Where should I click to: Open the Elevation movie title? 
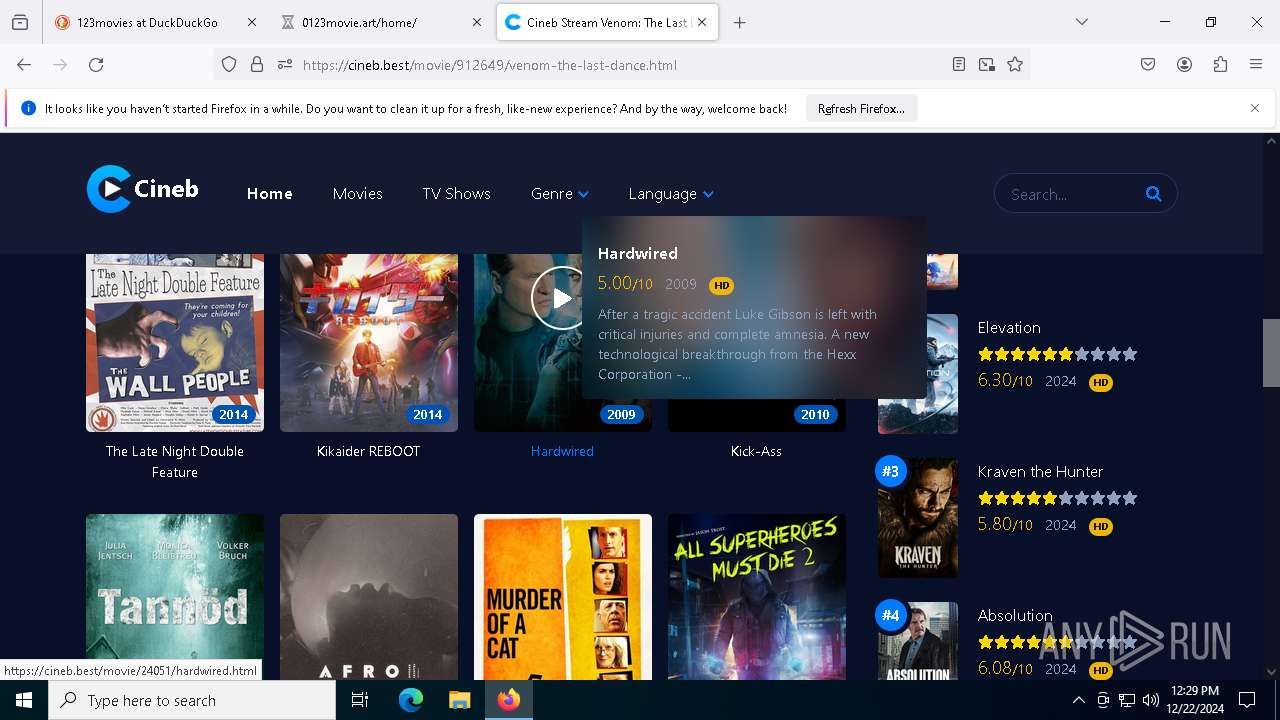click(1009, 327)
